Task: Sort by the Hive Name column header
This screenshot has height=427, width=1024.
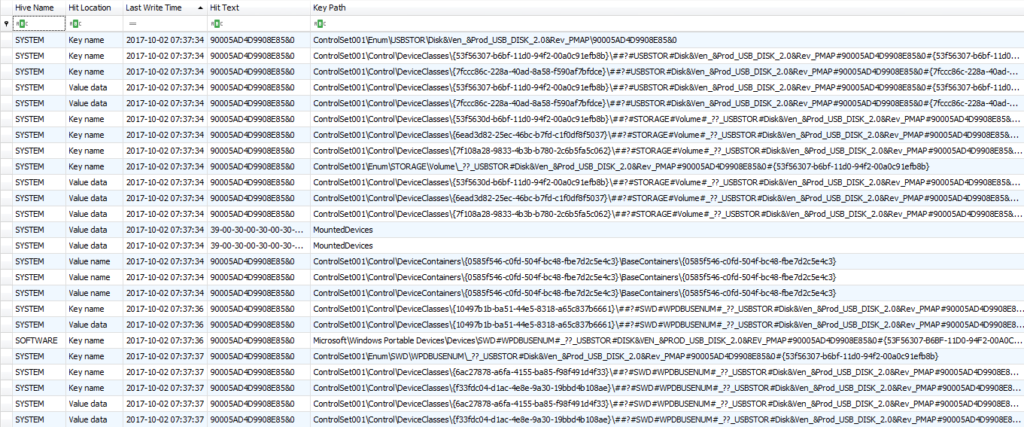Action: pyautogui.click(x=35, y=7)
